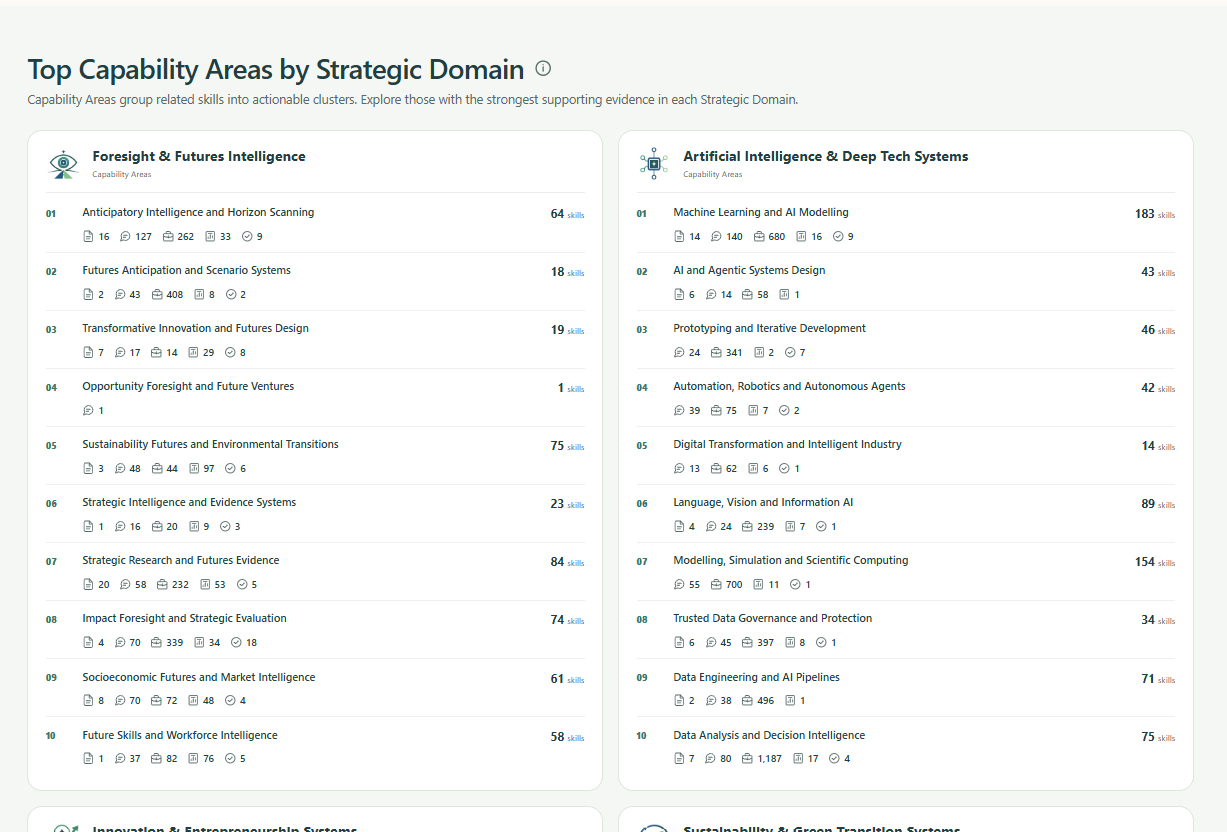Click the document icon under Transformative Innovation and Futures Design
Image resolution: width=1227 pixels, height=832 pixels.
(88, 353)
